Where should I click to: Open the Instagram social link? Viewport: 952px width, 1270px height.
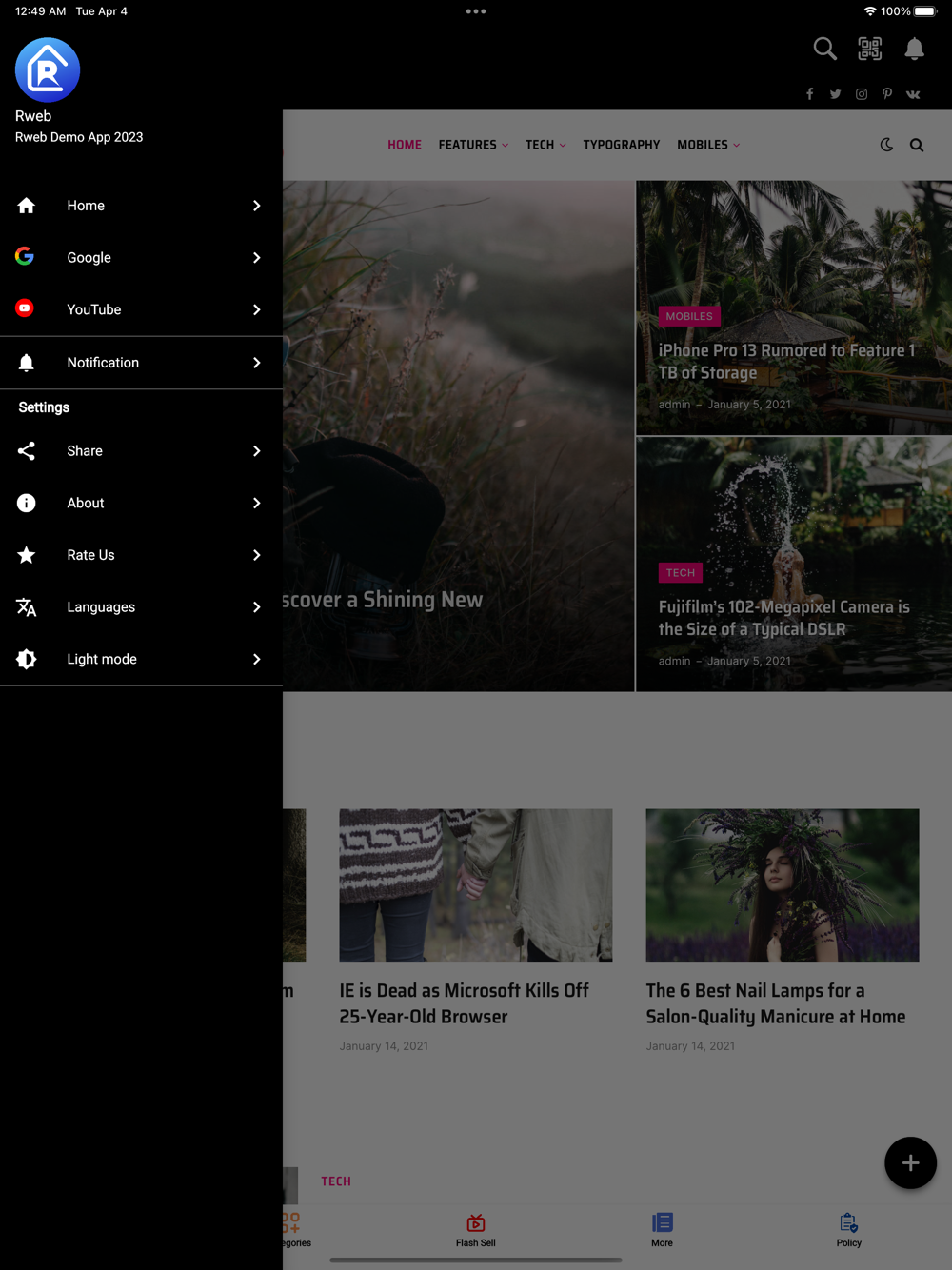tap(862, 94)
